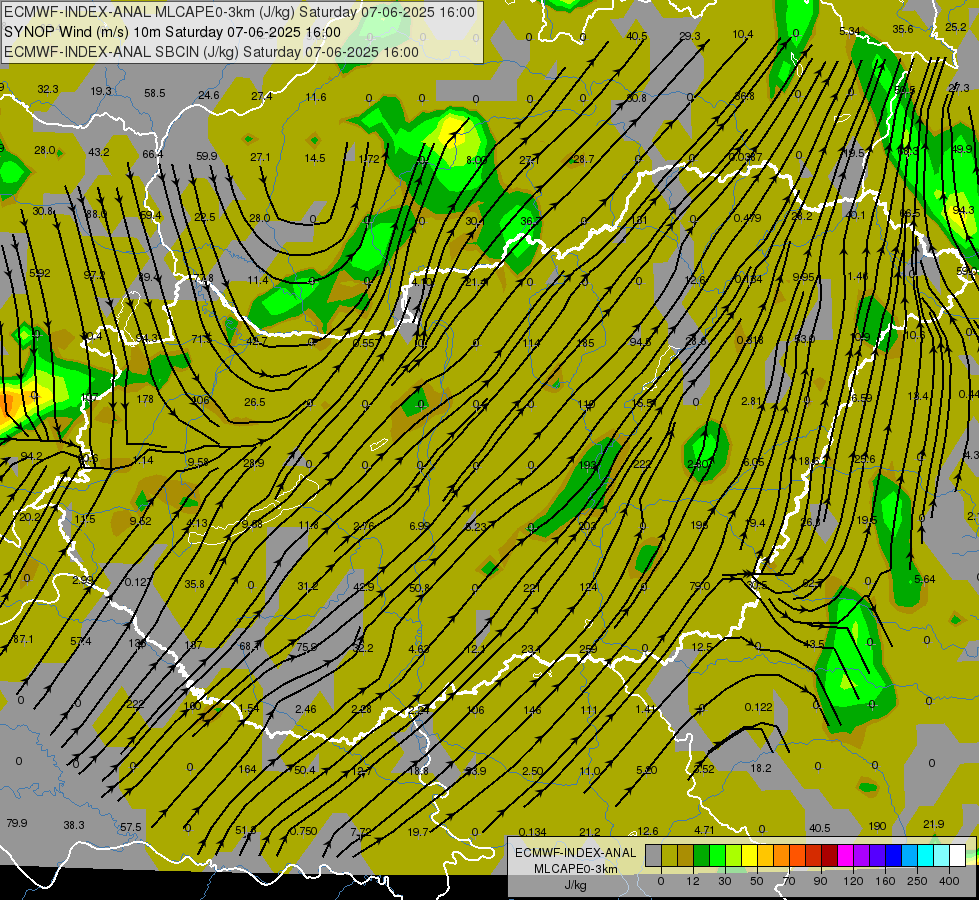The image size is (979, 900).
Task: Click the map value 4.71
Action: pos(704,830)
